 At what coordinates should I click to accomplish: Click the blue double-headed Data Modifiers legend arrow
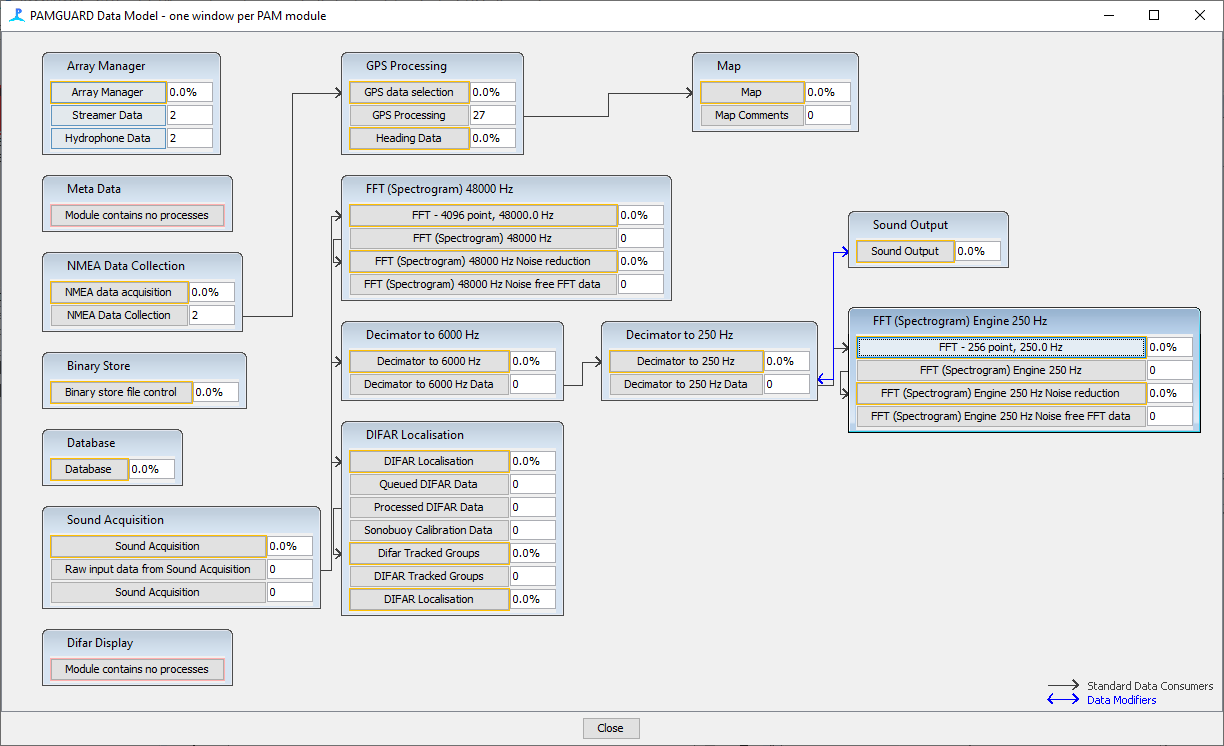(1064, 700)
